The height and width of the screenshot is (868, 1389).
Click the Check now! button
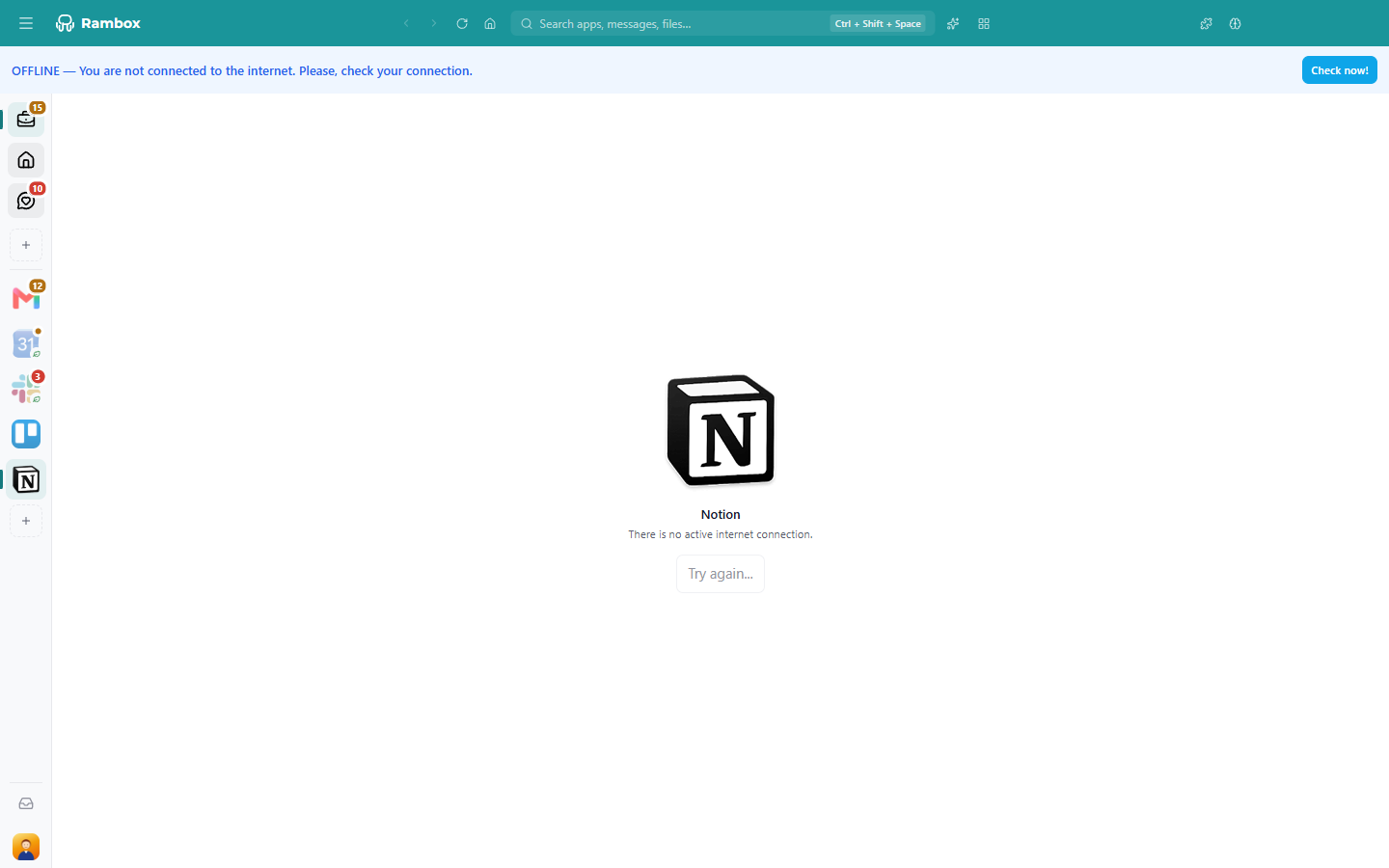click(x=1339, y=70)
